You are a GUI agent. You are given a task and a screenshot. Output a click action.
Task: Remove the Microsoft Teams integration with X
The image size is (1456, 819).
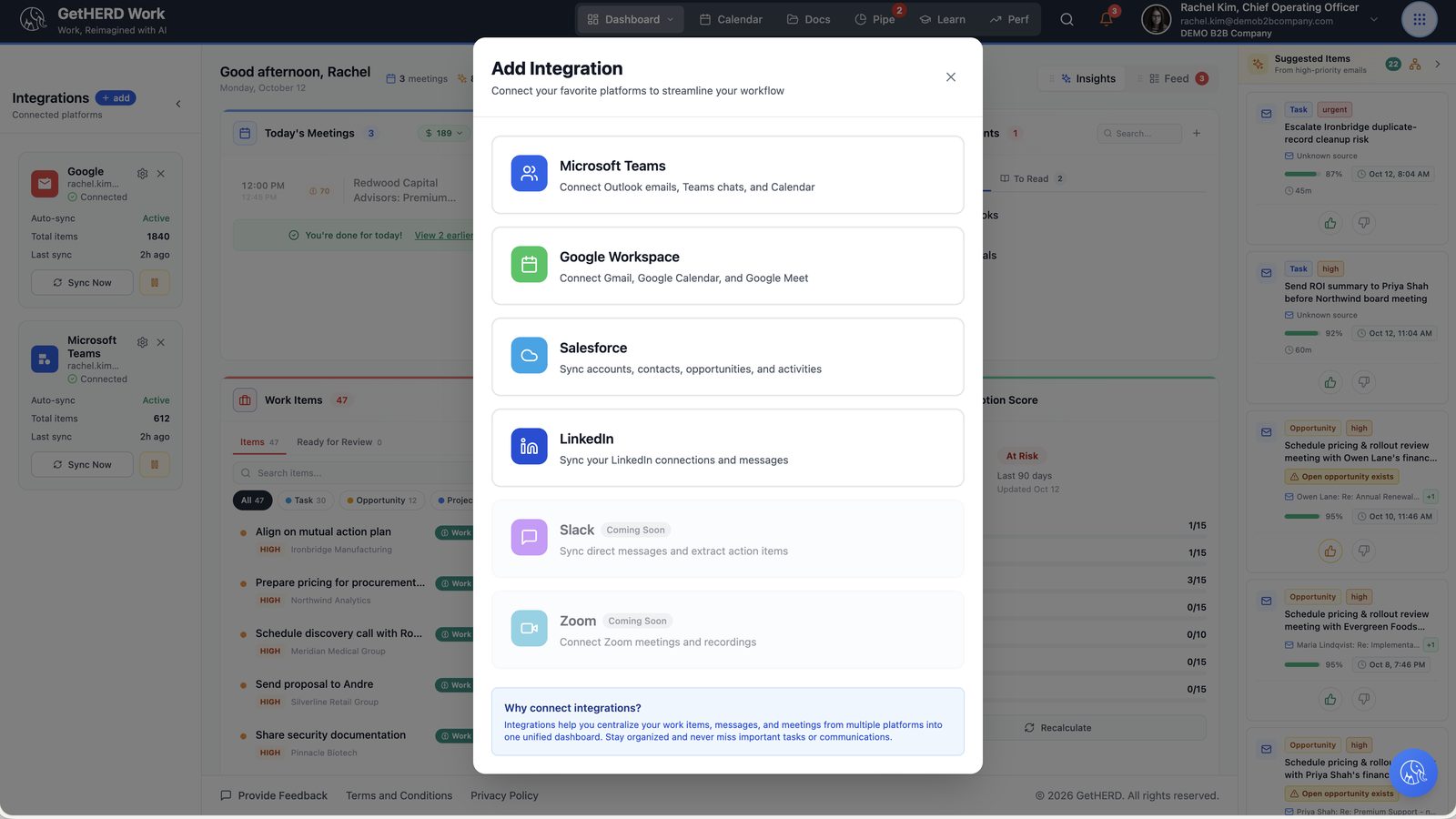(161, 343)
